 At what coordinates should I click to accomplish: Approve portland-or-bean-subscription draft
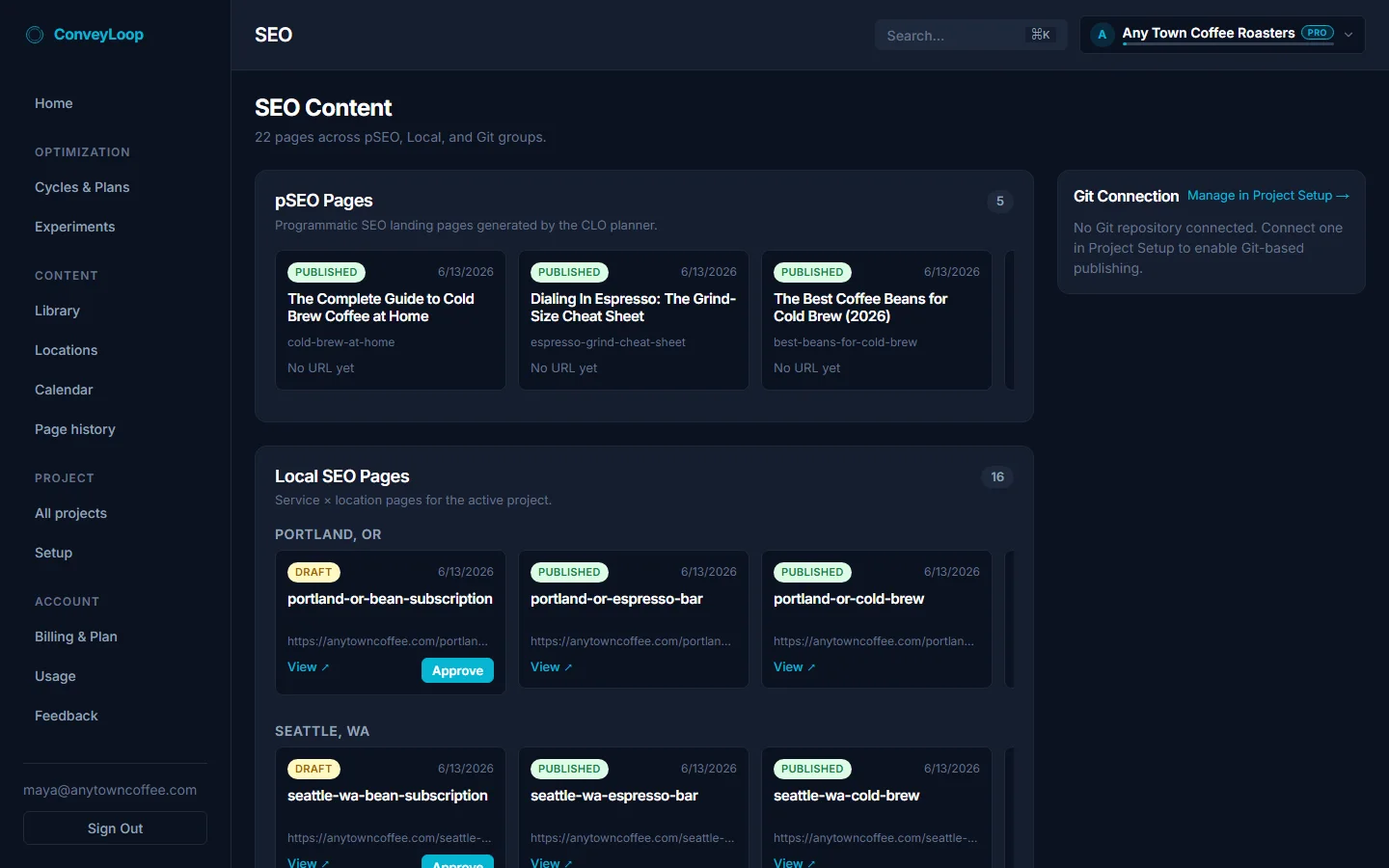click(x=457, y=670)
